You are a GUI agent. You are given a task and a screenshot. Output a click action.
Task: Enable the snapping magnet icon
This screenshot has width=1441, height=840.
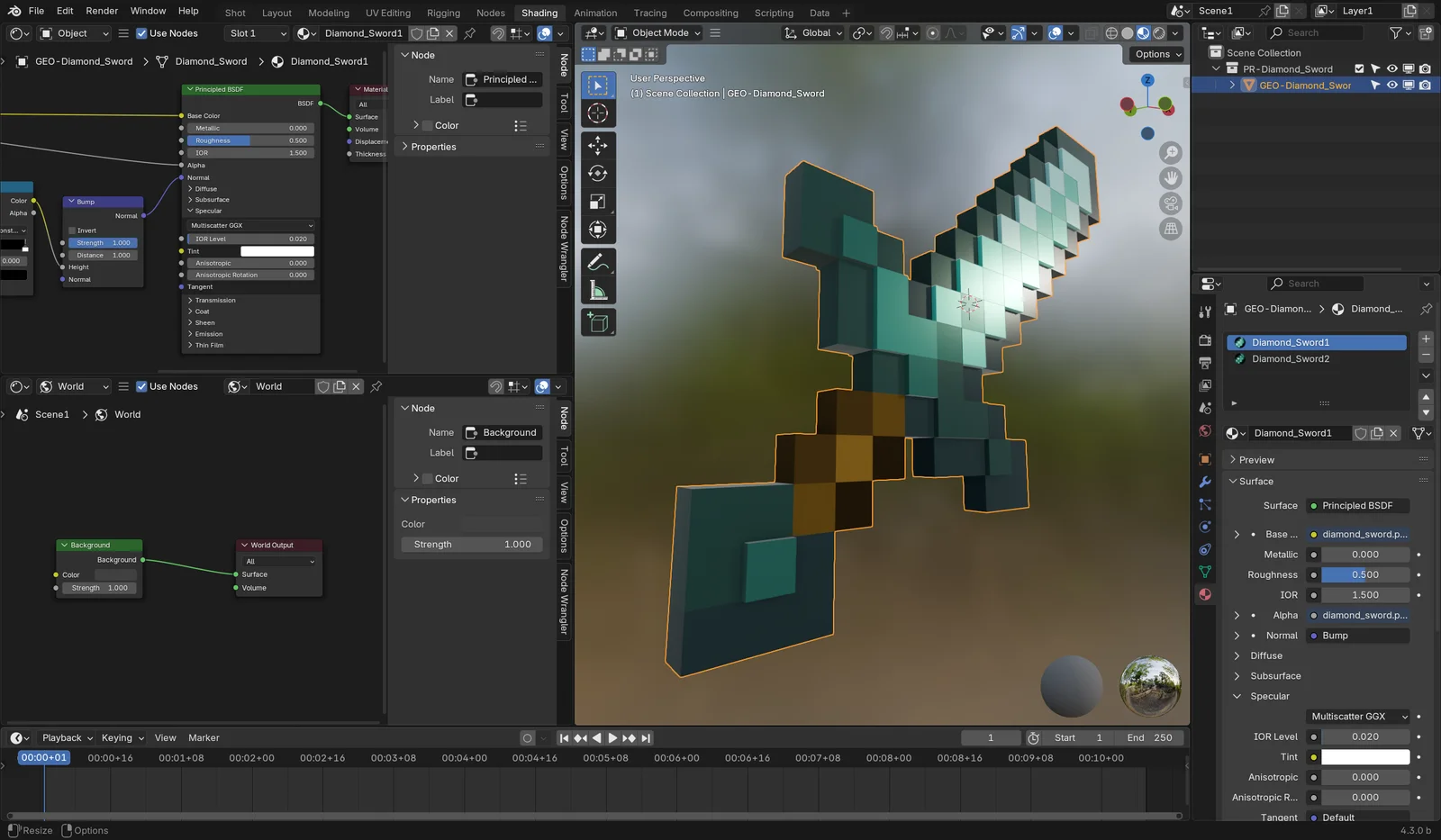(887, 33)
